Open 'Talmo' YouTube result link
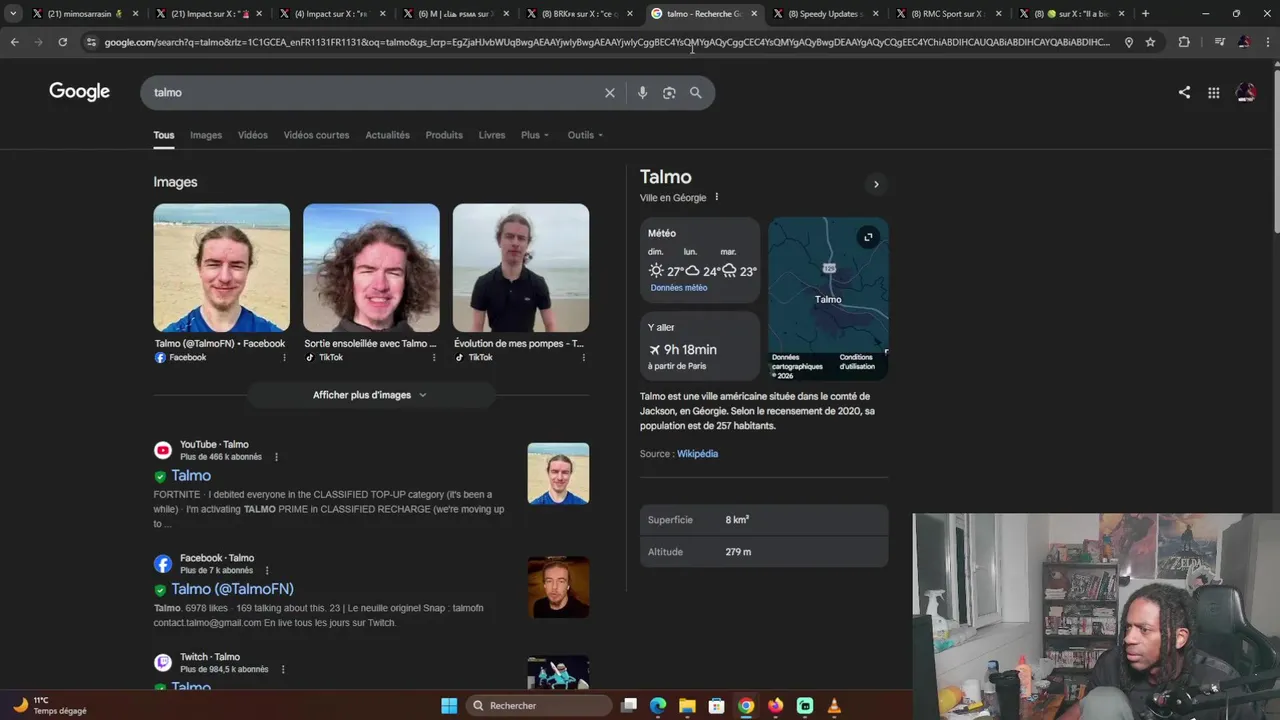1280x720 pixels. (191, 476)
